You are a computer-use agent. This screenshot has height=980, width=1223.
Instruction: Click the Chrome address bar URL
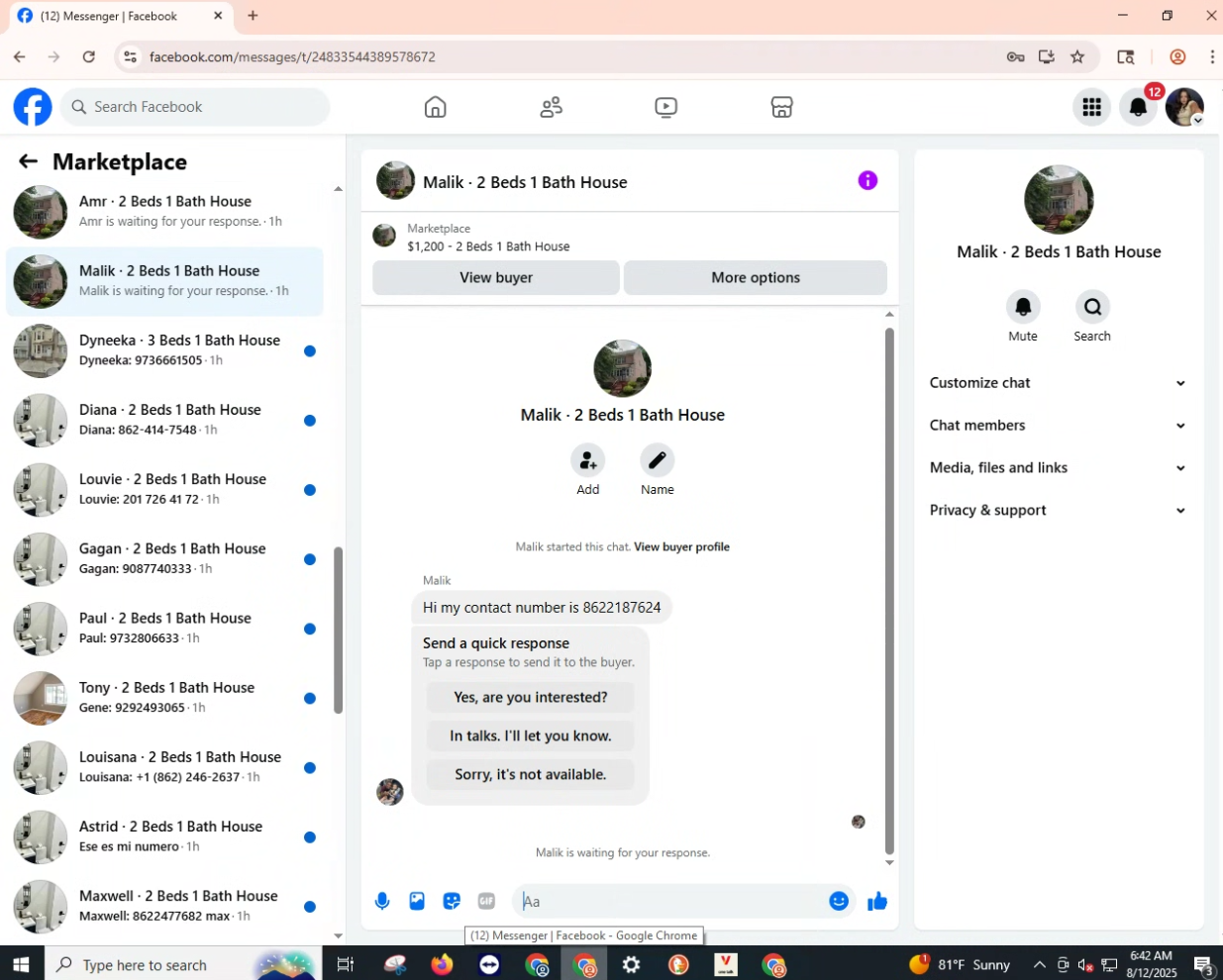click(292, 56)
